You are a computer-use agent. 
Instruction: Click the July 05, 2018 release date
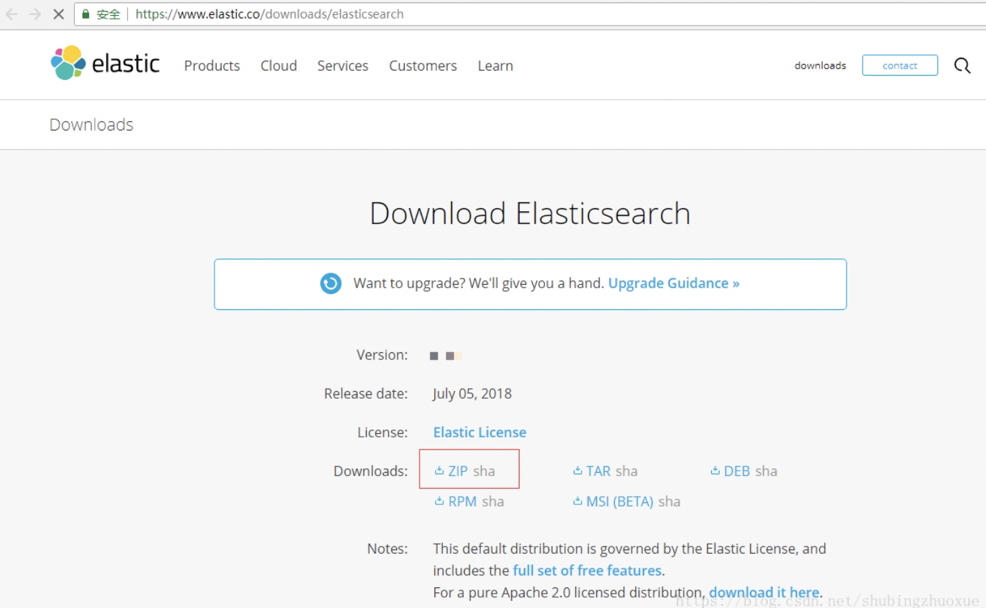tap(472, 394)
